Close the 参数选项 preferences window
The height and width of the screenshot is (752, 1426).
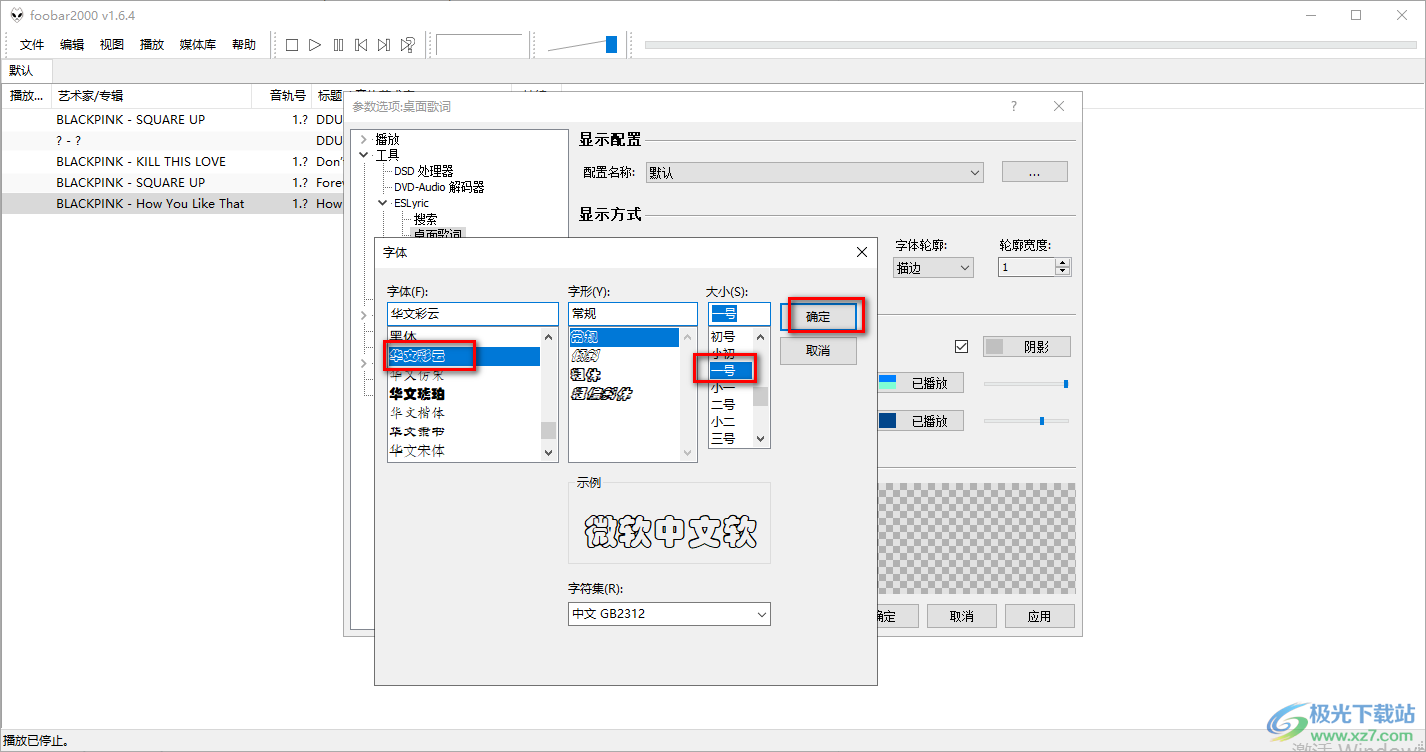(x=1059, y=106)
